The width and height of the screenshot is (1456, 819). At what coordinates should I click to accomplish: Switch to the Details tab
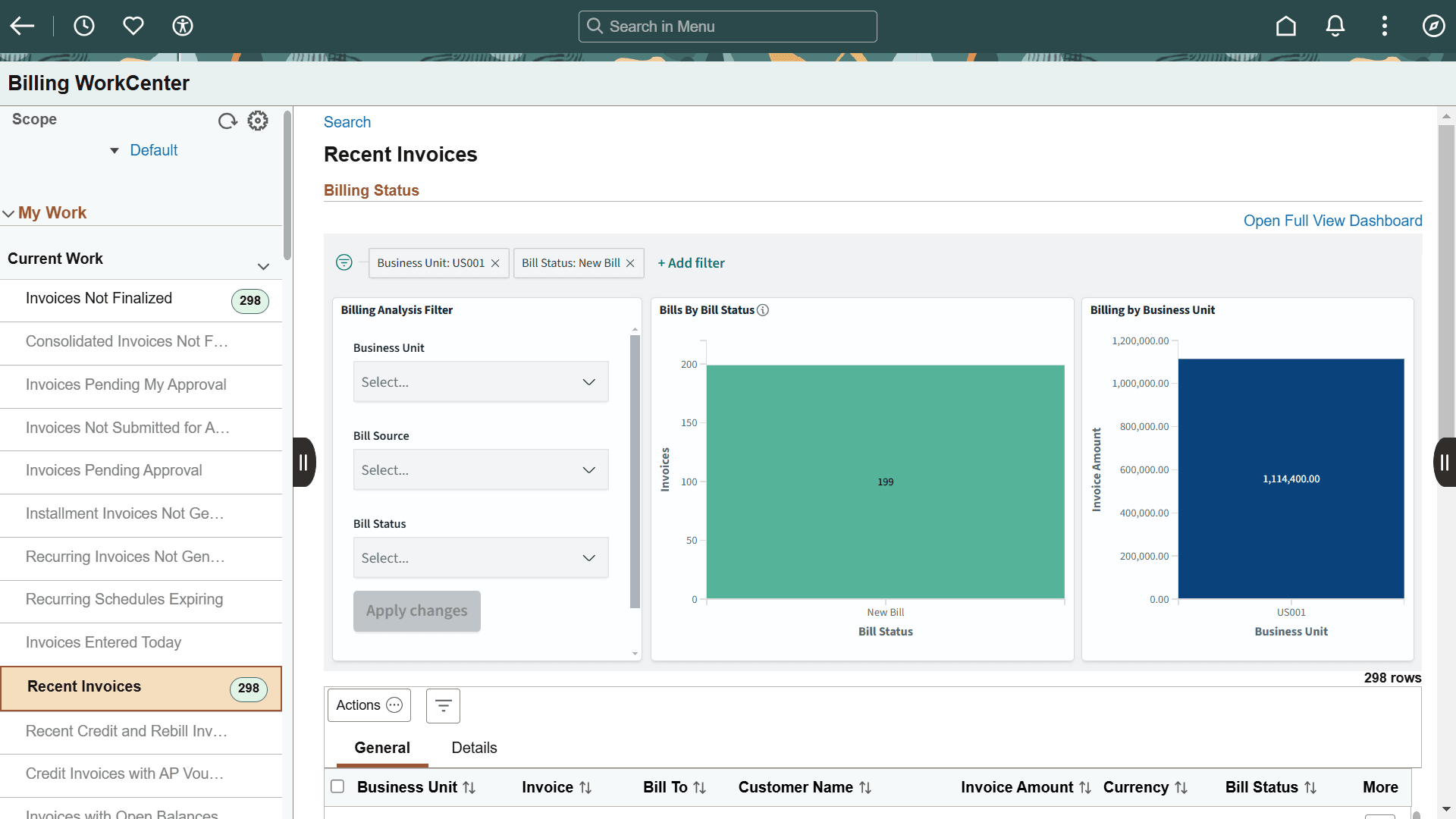tap(474, 748)
